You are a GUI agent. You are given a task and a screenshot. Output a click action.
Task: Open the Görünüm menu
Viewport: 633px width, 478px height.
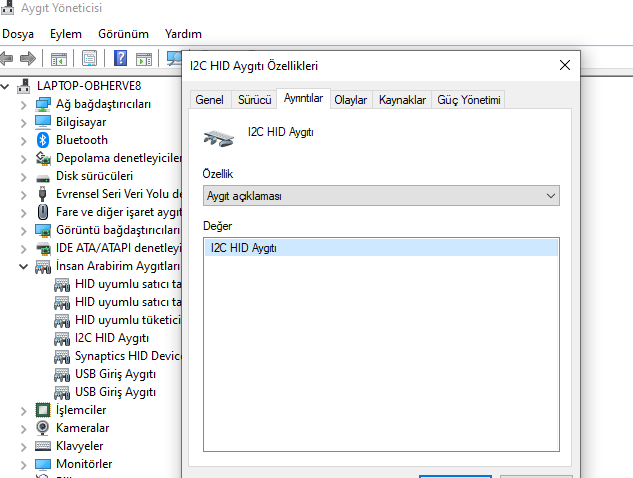click(123, 34)
